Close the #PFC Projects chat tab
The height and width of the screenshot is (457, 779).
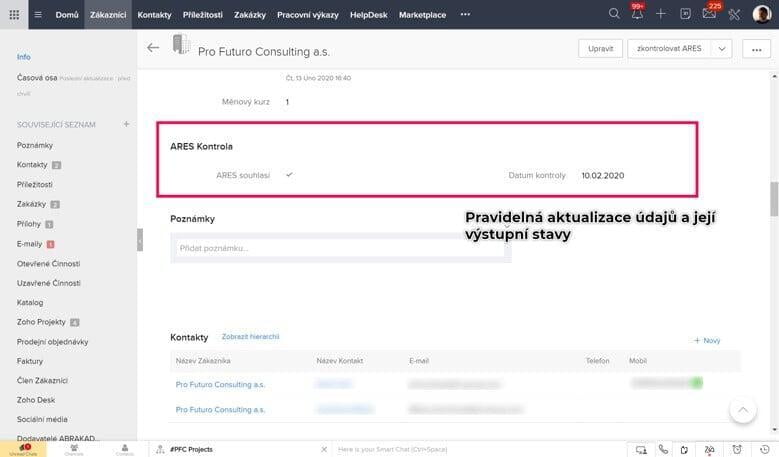click(x=324, y=449)
